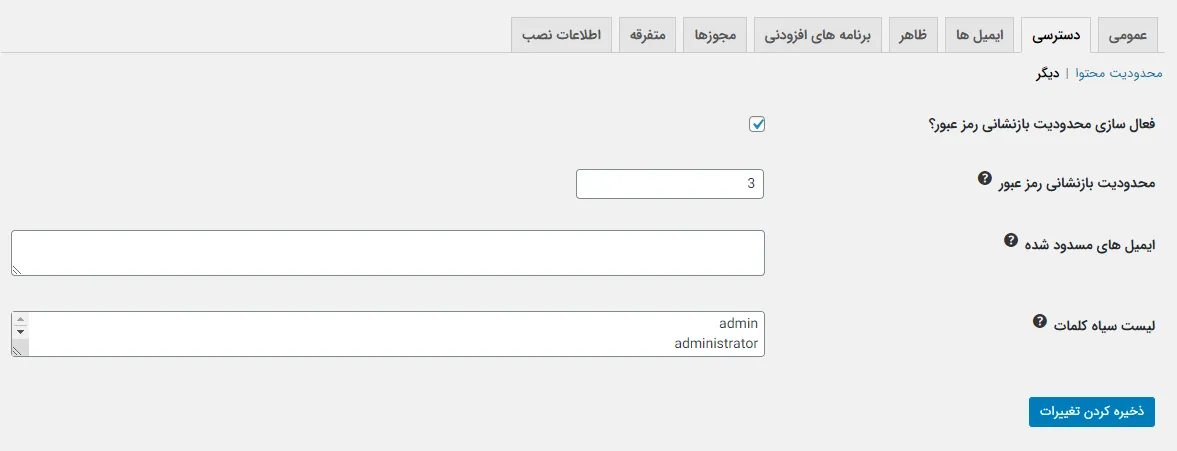
Task: Grab the word blacklist textarea resize handle
Action: click(17, 351)
